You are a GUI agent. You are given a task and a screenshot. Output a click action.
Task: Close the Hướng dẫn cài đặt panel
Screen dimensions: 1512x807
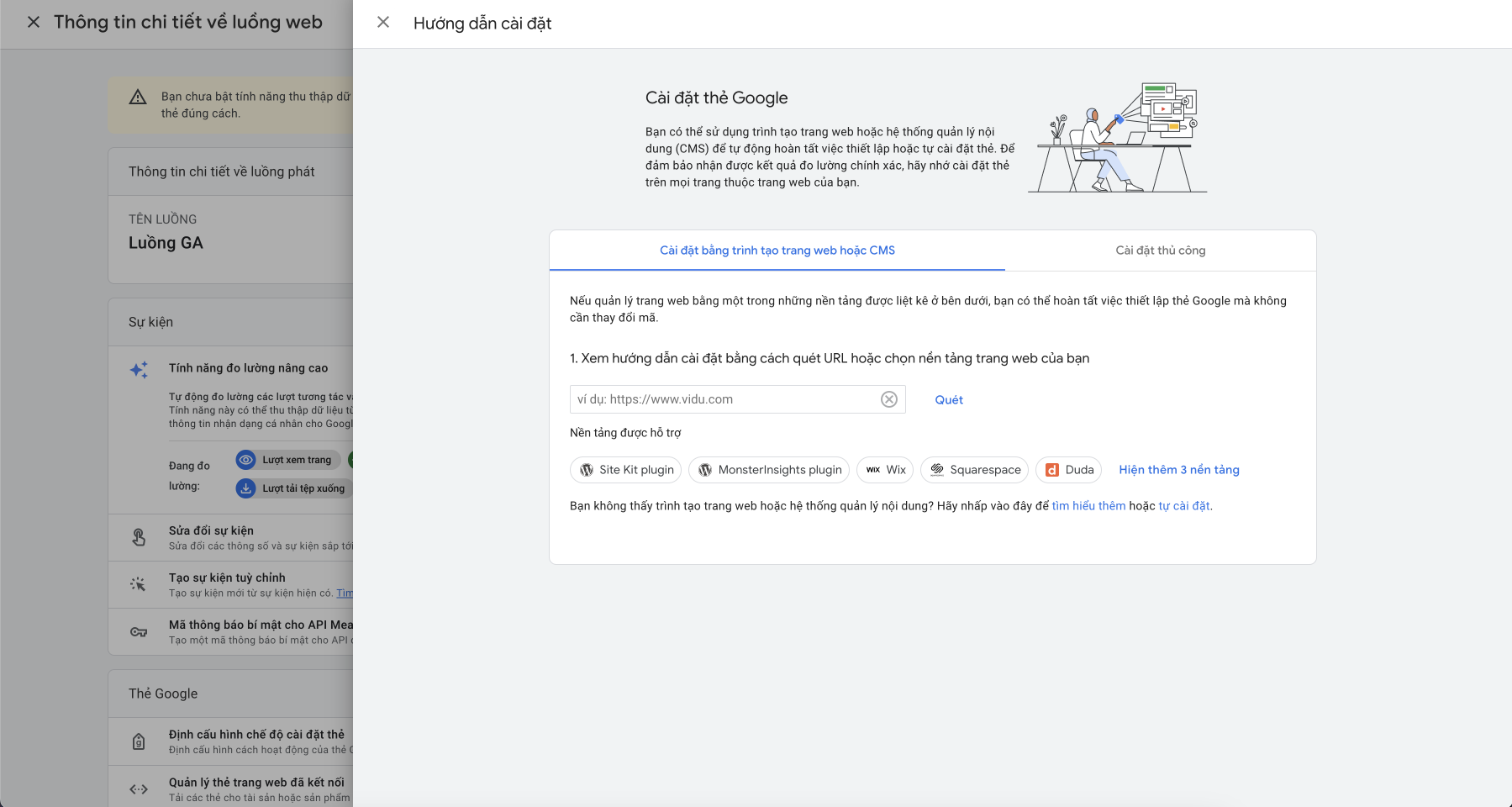(383, 23)
